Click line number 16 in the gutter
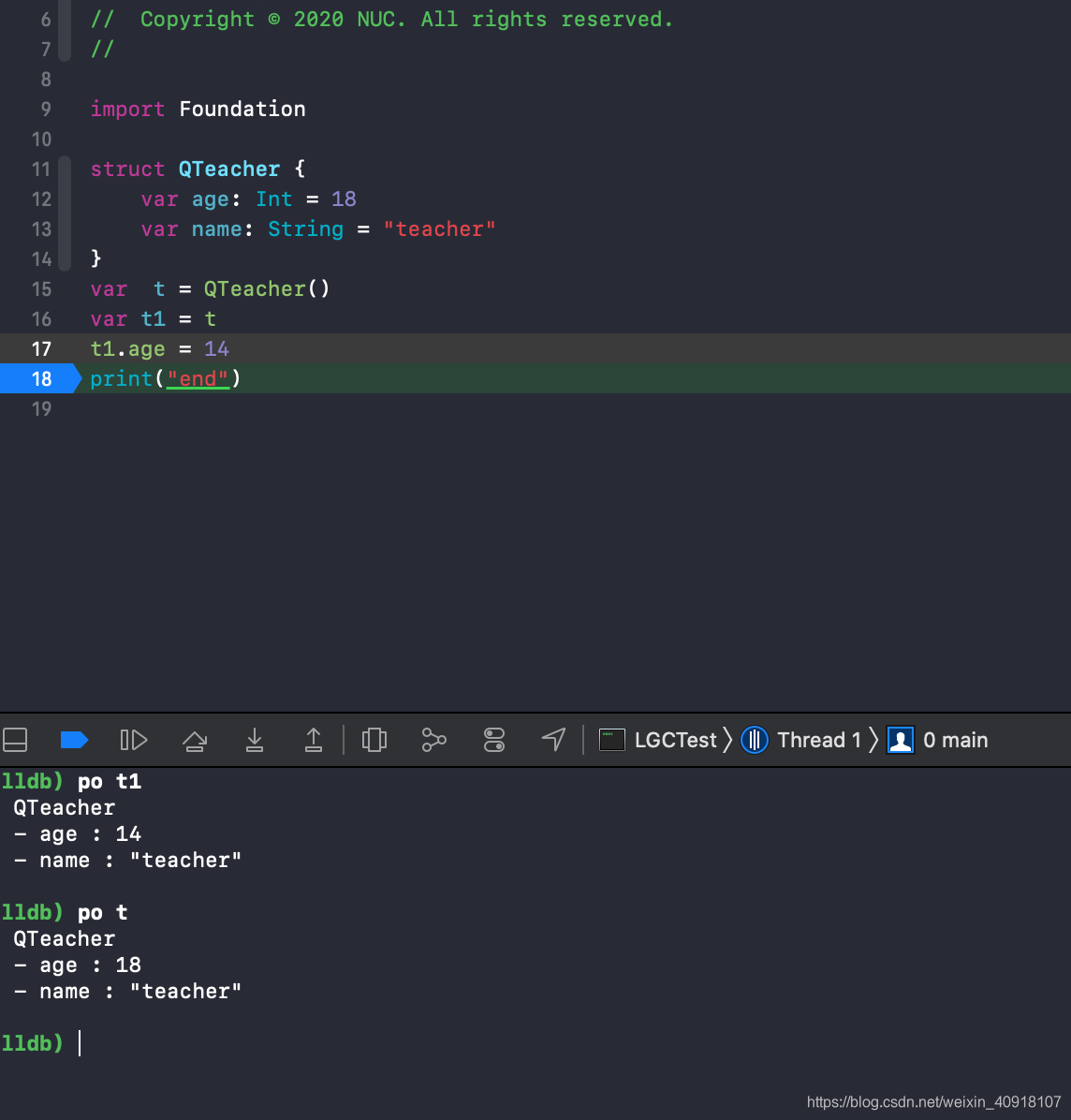Screen dimensions: 1071x1120 click(41, 318)
